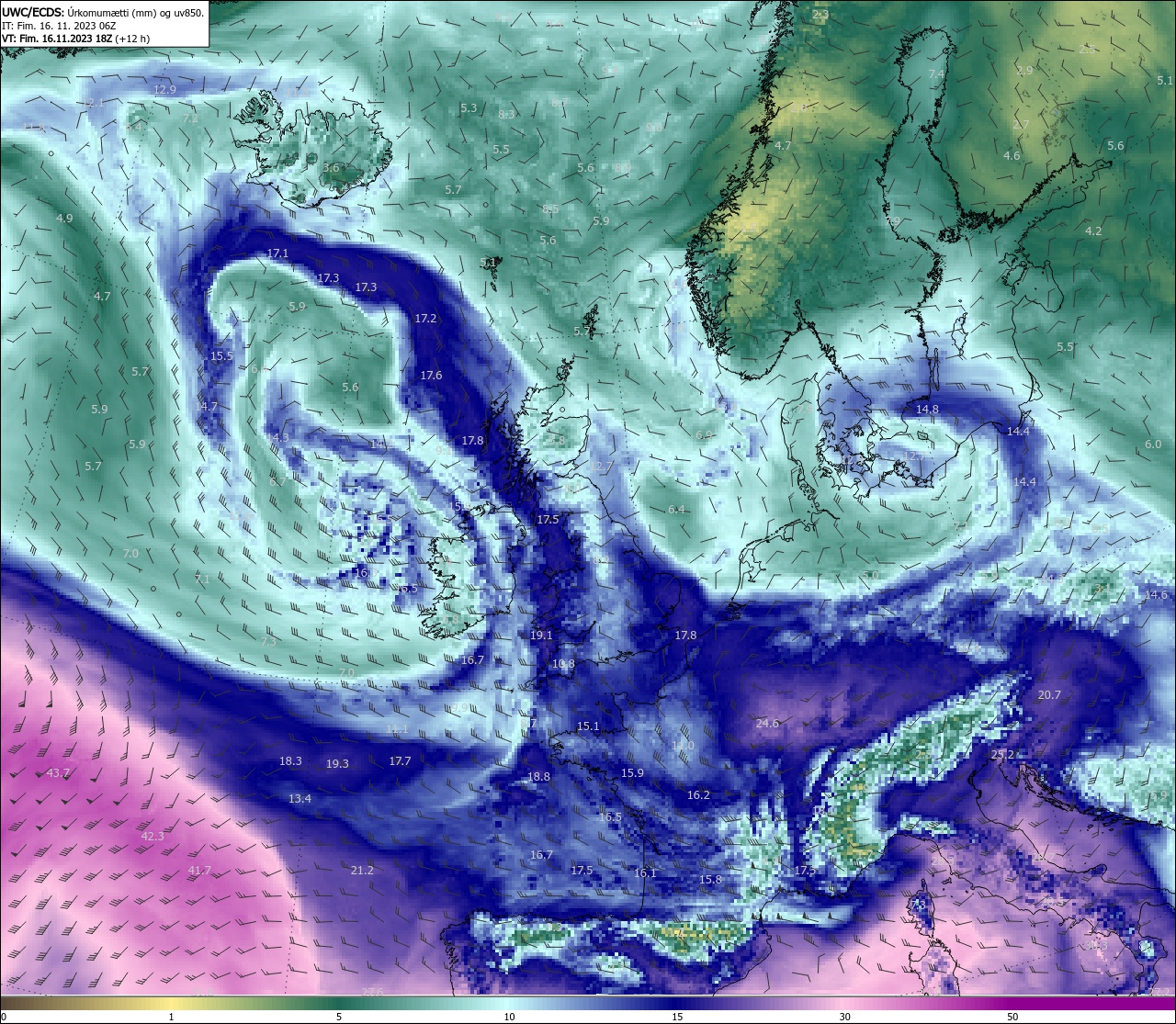Click the 4.9 value on the map

tap(64, 219)
